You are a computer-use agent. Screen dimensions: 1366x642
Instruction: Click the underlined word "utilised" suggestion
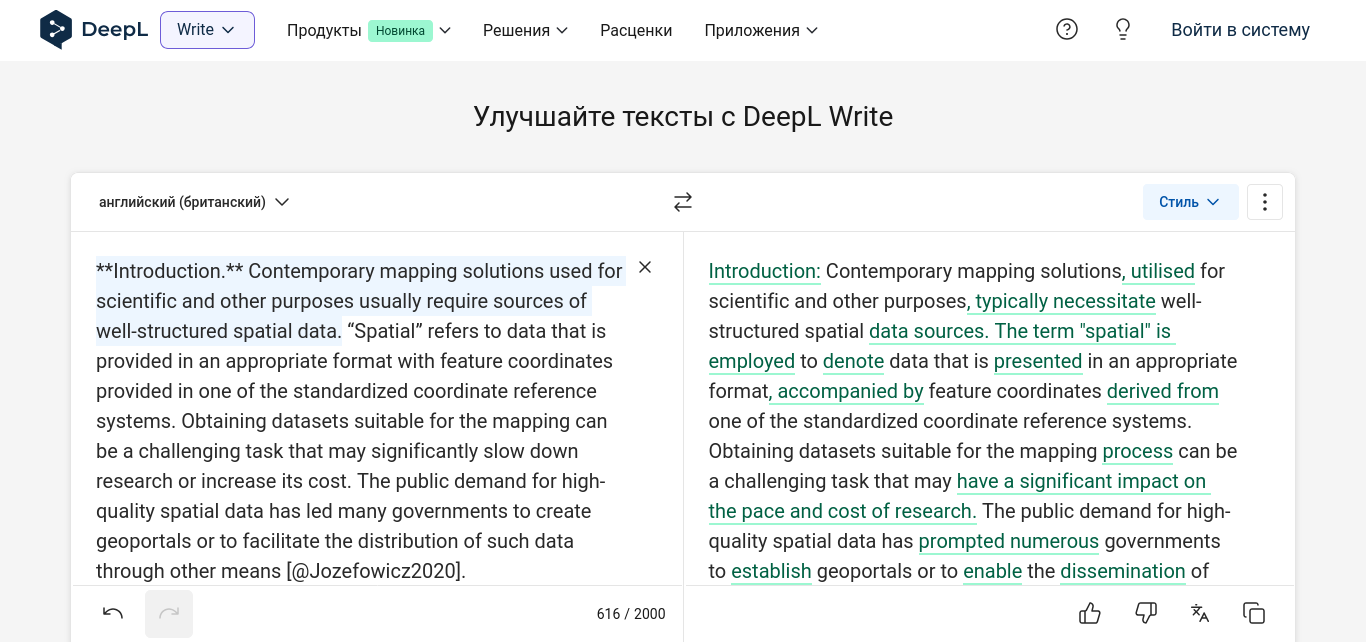pyautogui.click(x=1162, y=271)
